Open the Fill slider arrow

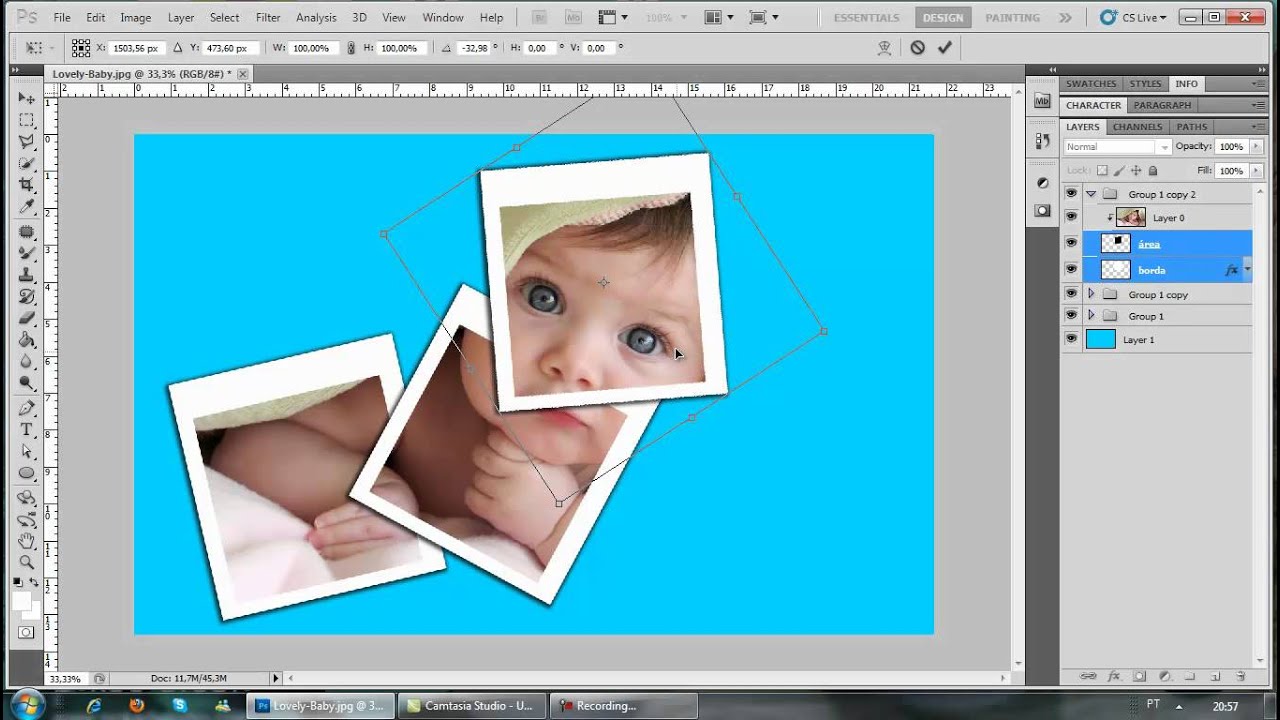[1256, 171]
